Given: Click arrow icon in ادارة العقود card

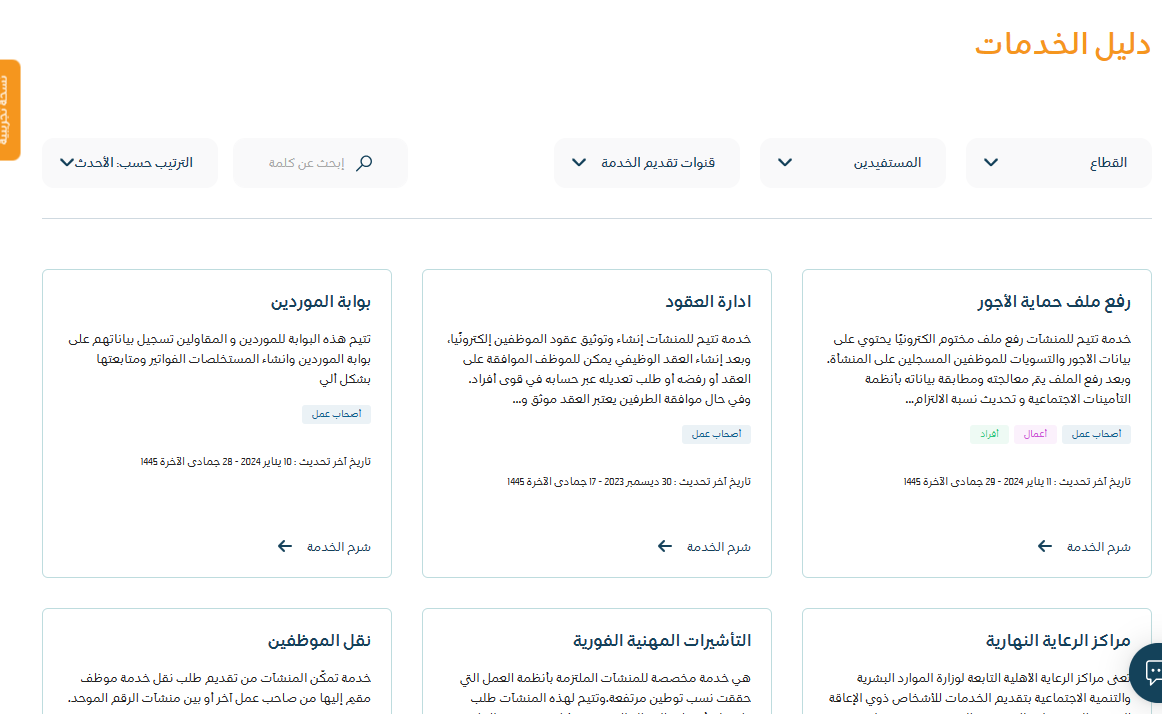Looking at the screenshot, I should point(665,546).
